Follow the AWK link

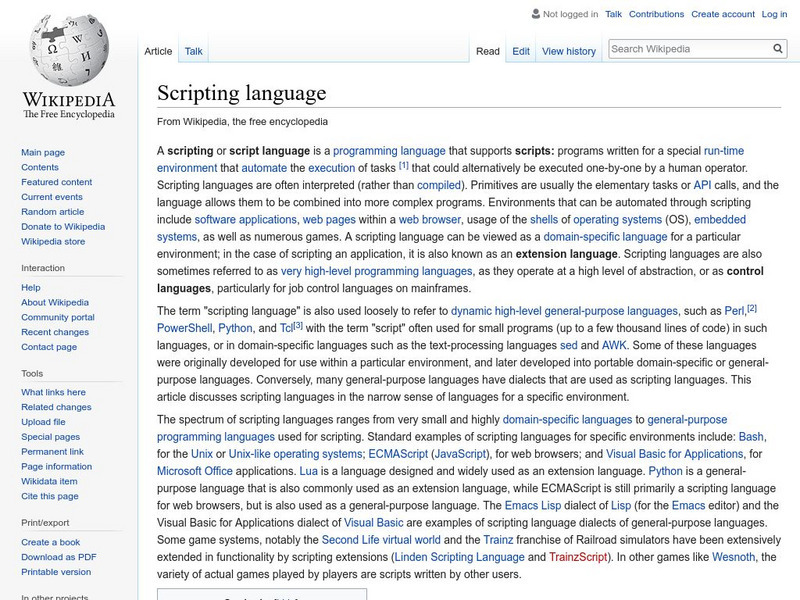pos(614,345)
